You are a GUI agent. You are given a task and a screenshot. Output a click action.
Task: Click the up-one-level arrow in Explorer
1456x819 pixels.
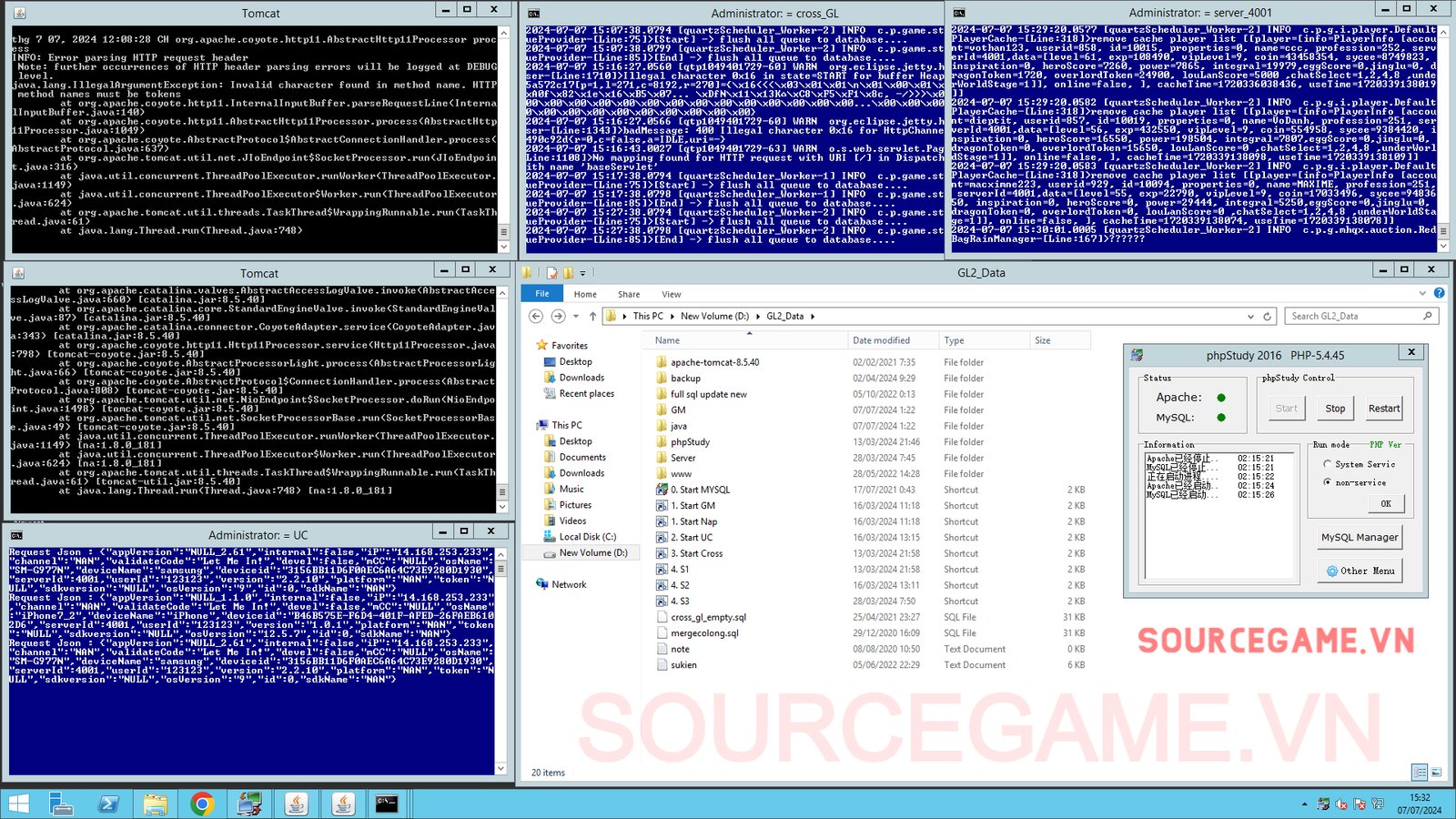pos(592,317)
